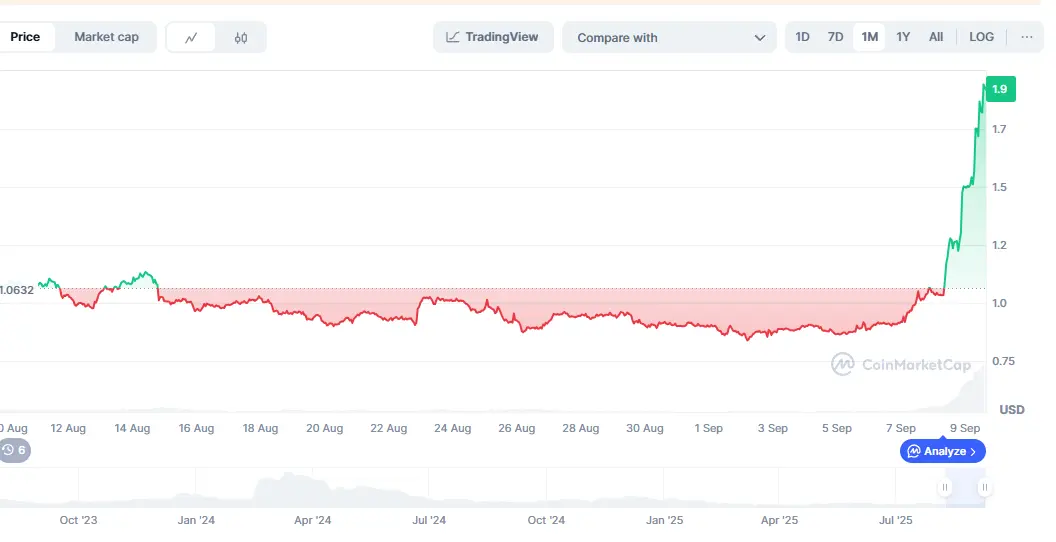Select the Price tab

(26, 37)
